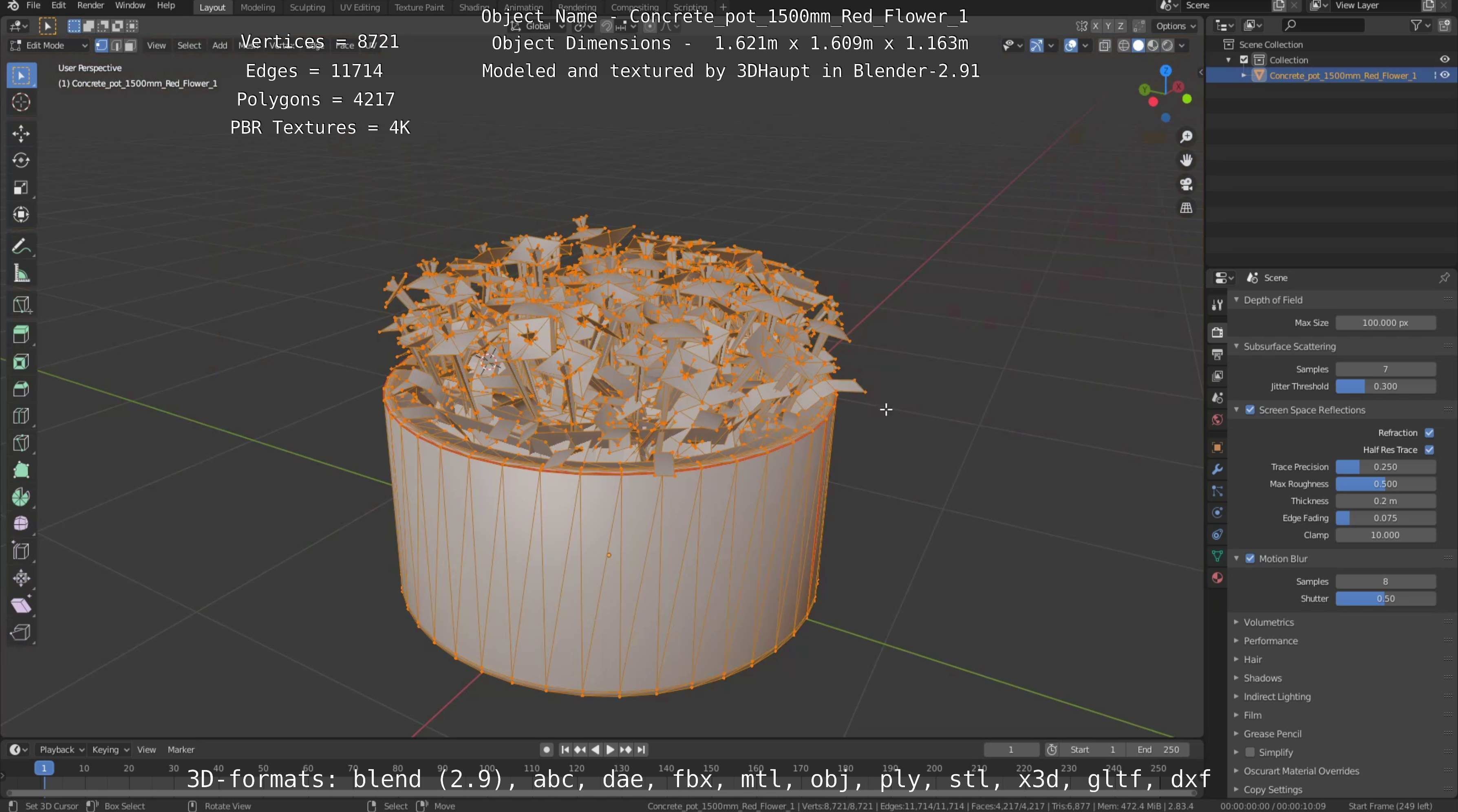1458x812 pixels.
Task: Activate the Annotate pencil tool
Action: click(x=21, y=247)
